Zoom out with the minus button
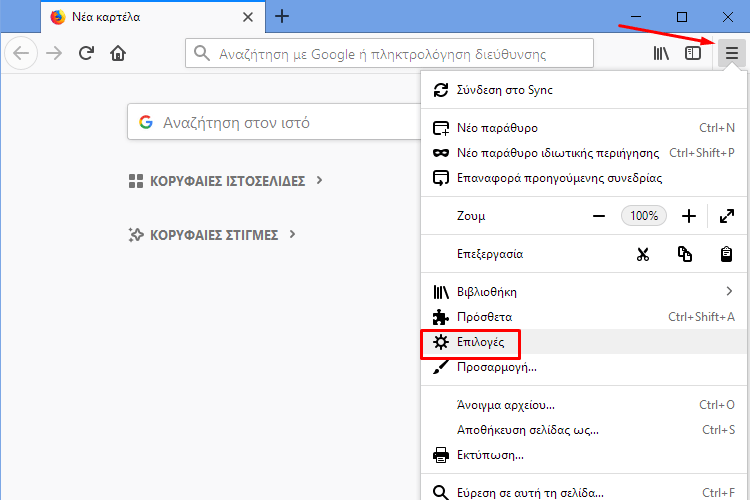The width and height of the screenshot is (750, 500). click(599, 216)
